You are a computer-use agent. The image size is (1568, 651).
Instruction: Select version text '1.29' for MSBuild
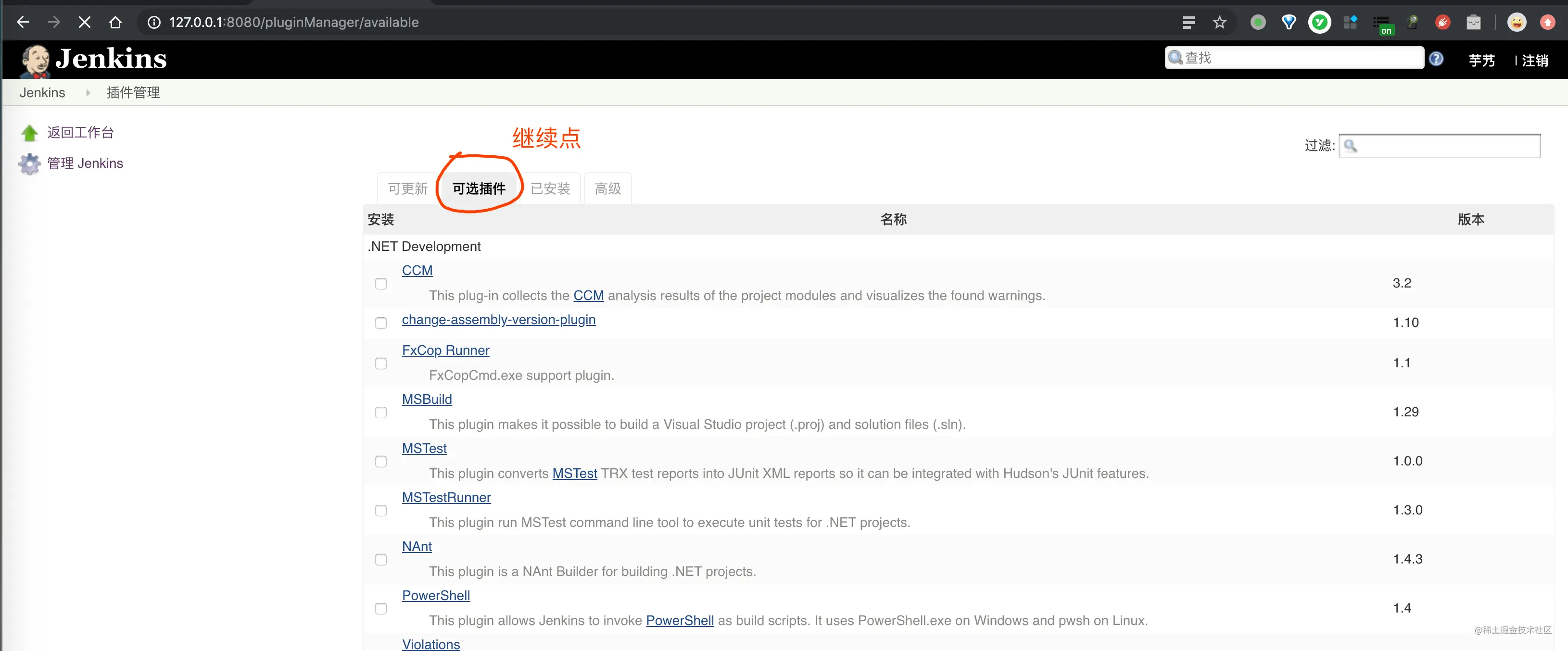tap(1406, 412)
